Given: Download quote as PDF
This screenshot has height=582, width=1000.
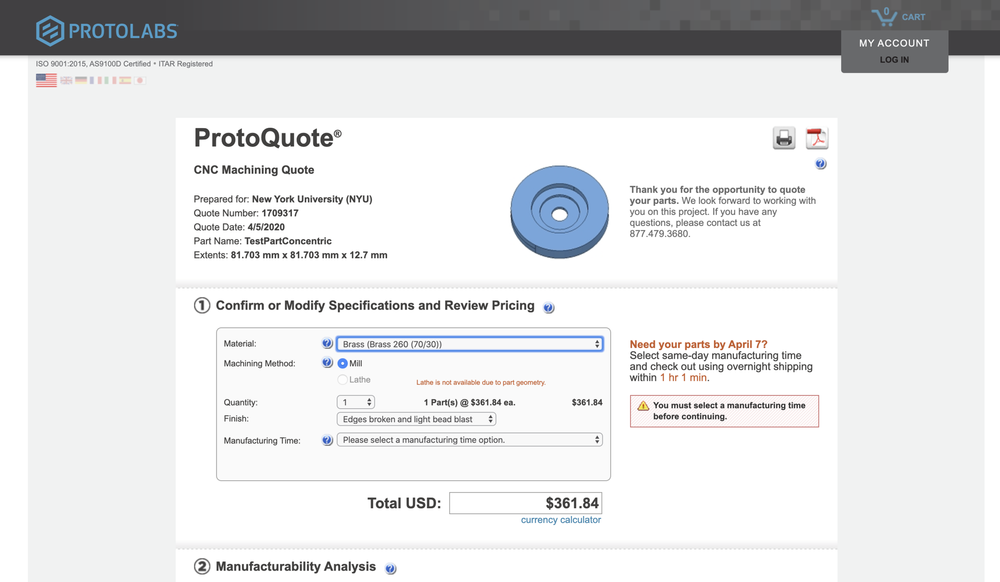Looking at the screenshot, I should (816, 138).
